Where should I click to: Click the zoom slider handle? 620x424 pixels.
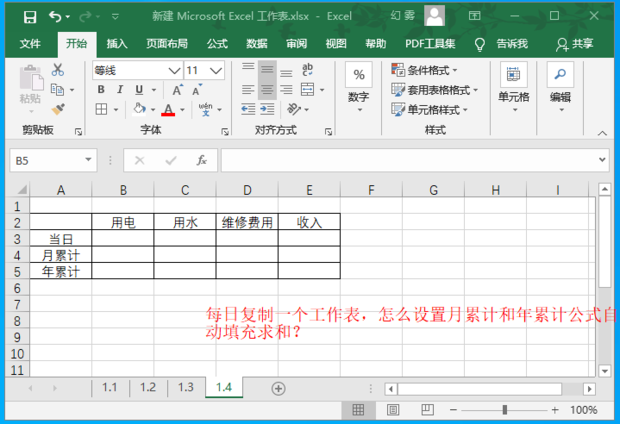(505, 410)
